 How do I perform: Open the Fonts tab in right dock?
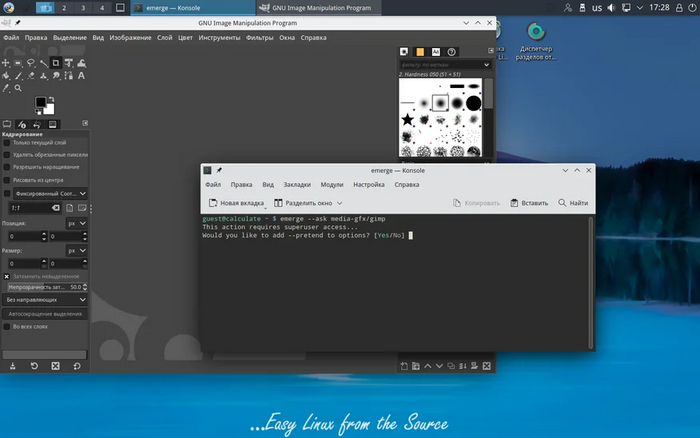(436, 52)
